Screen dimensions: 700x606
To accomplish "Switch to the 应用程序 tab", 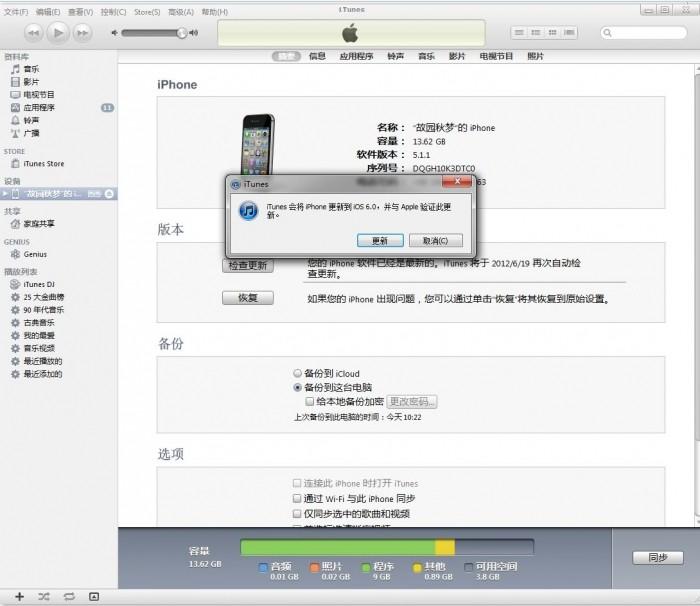I will [356, 57].
